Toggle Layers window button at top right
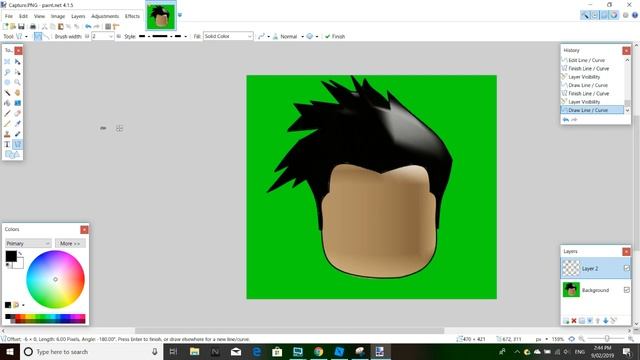The image size is (640, 360). [604, 15]
